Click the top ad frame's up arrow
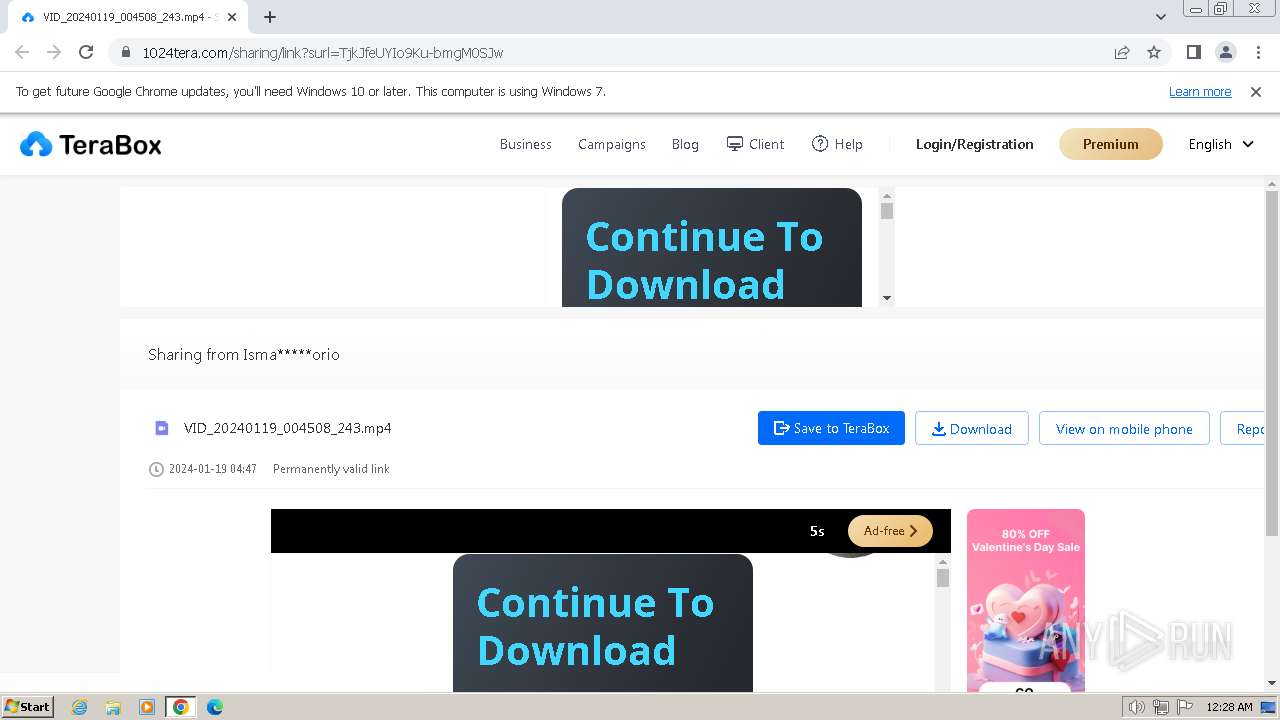 pyautogui.click(x=886, y=196)
